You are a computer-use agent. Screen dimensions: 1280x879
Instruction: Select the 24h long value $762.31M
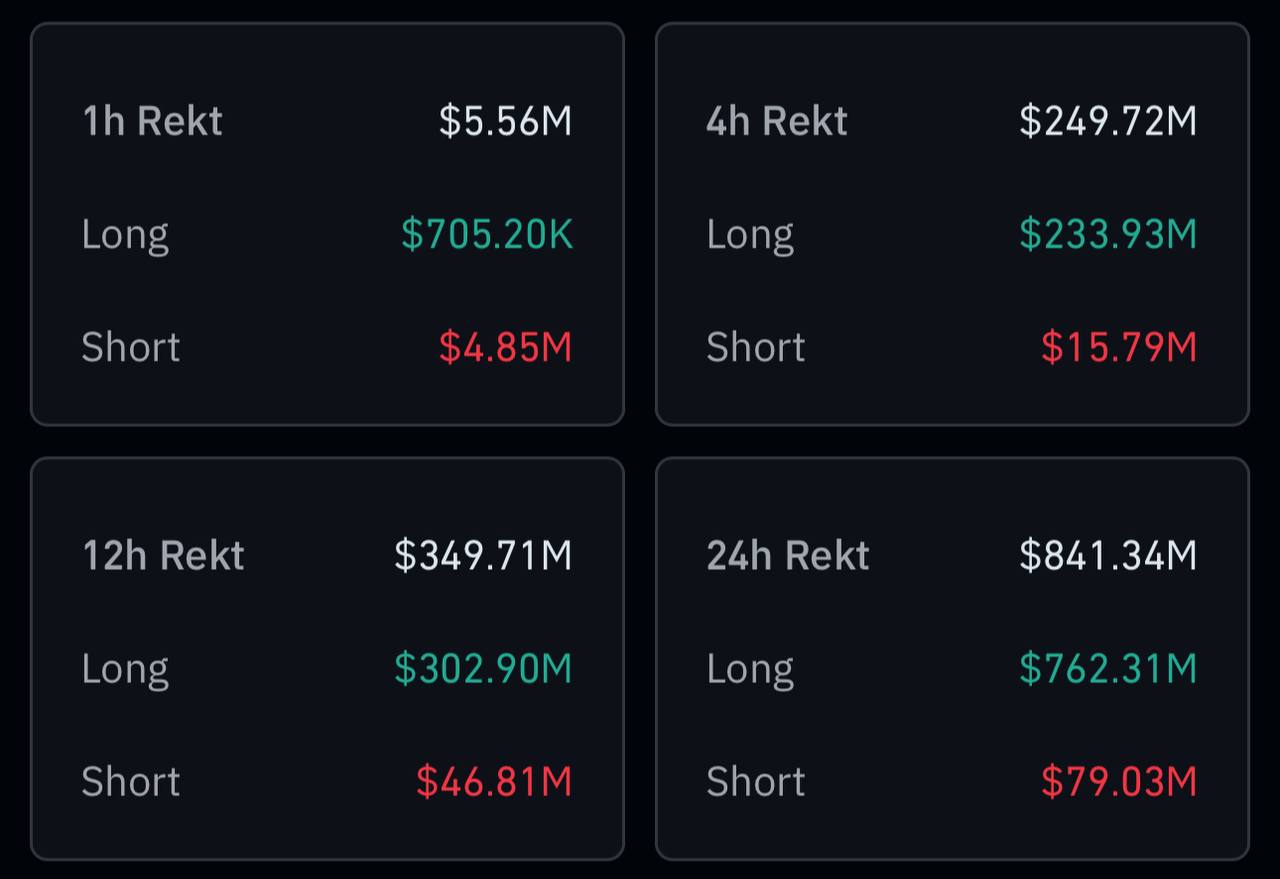(1108, 668)
